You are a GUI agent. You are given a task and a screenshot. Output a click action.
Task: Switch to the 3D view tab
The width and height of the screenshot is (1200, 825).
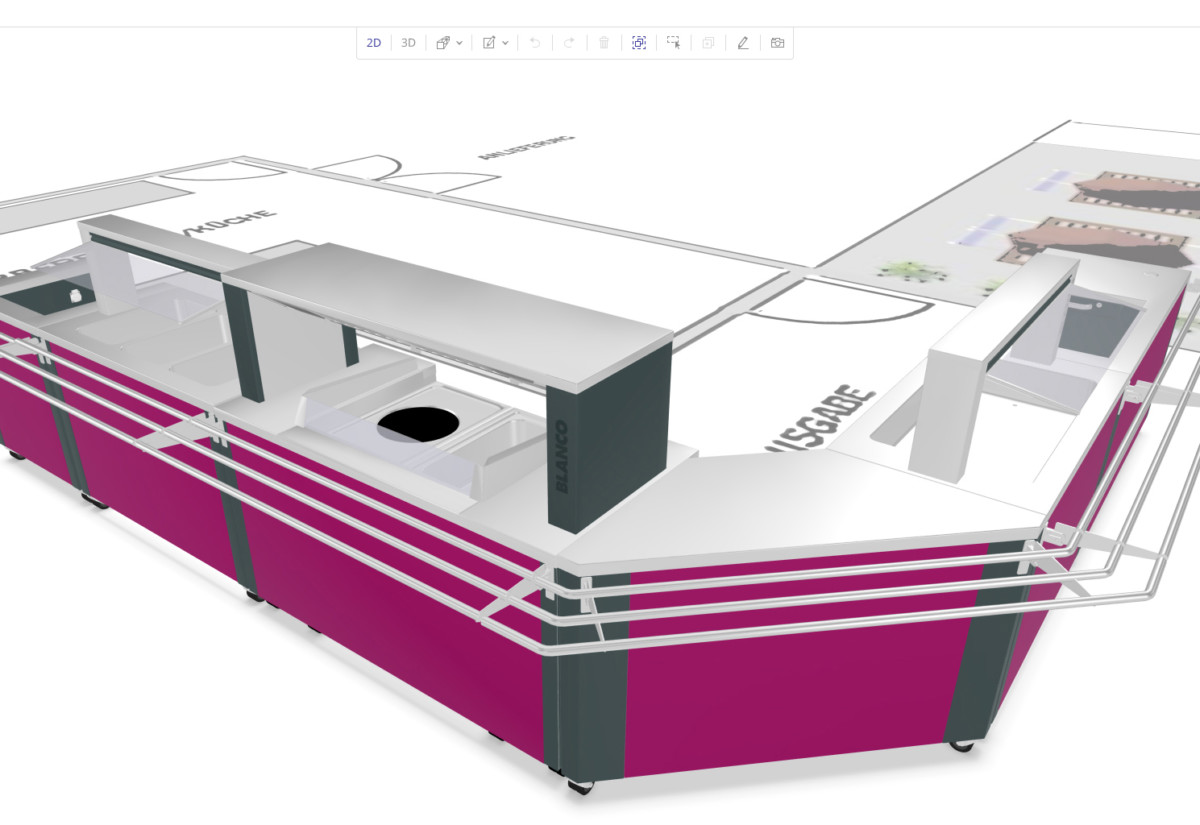coord(407,43)
